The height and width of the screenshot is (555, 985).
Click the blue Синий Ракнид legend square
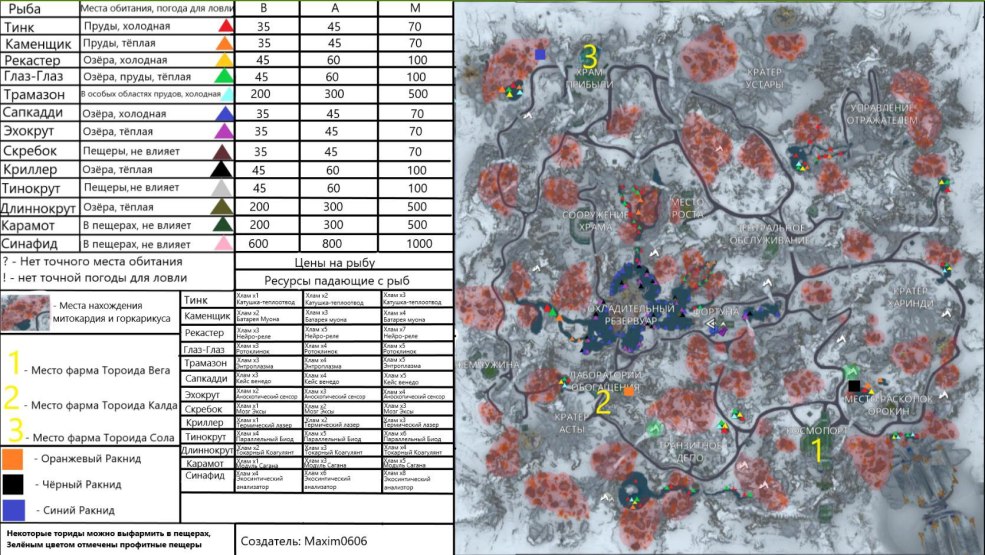14,510
